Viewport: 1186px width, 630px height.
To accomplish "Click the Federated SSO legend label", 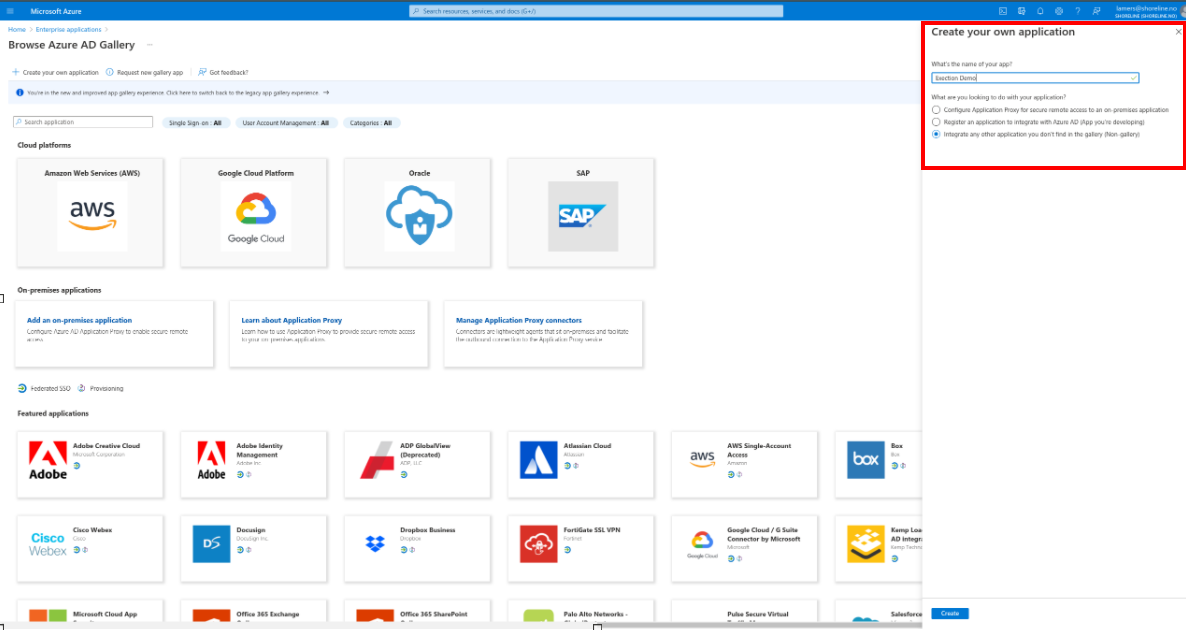I will coord(50,389).
